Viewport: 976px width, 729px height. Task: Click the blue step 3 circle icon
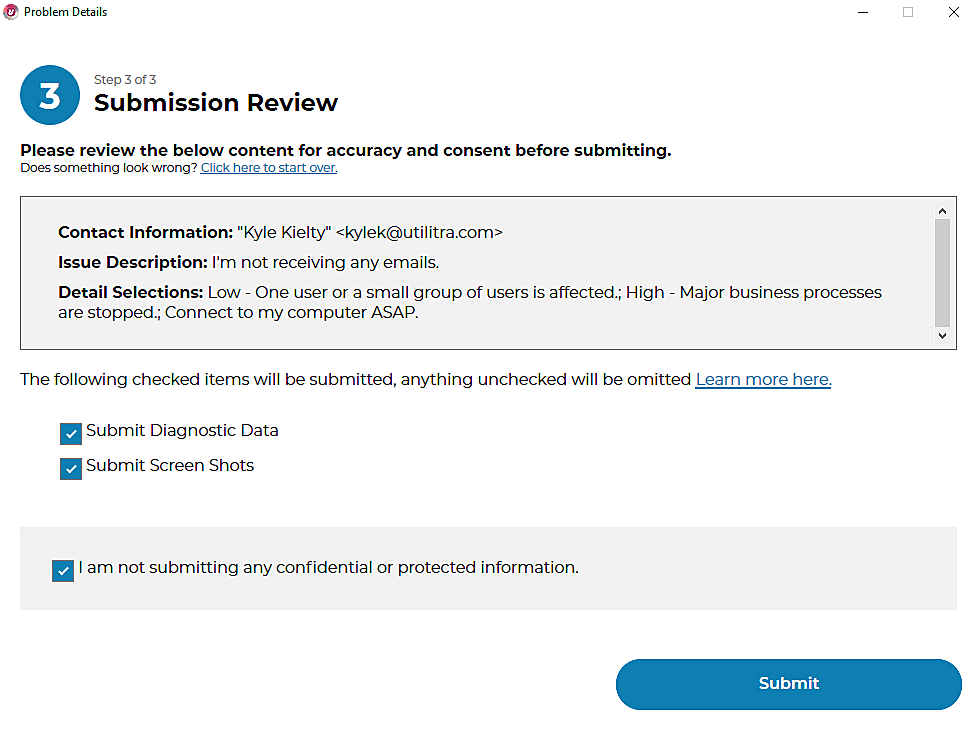tap(49, 95)
